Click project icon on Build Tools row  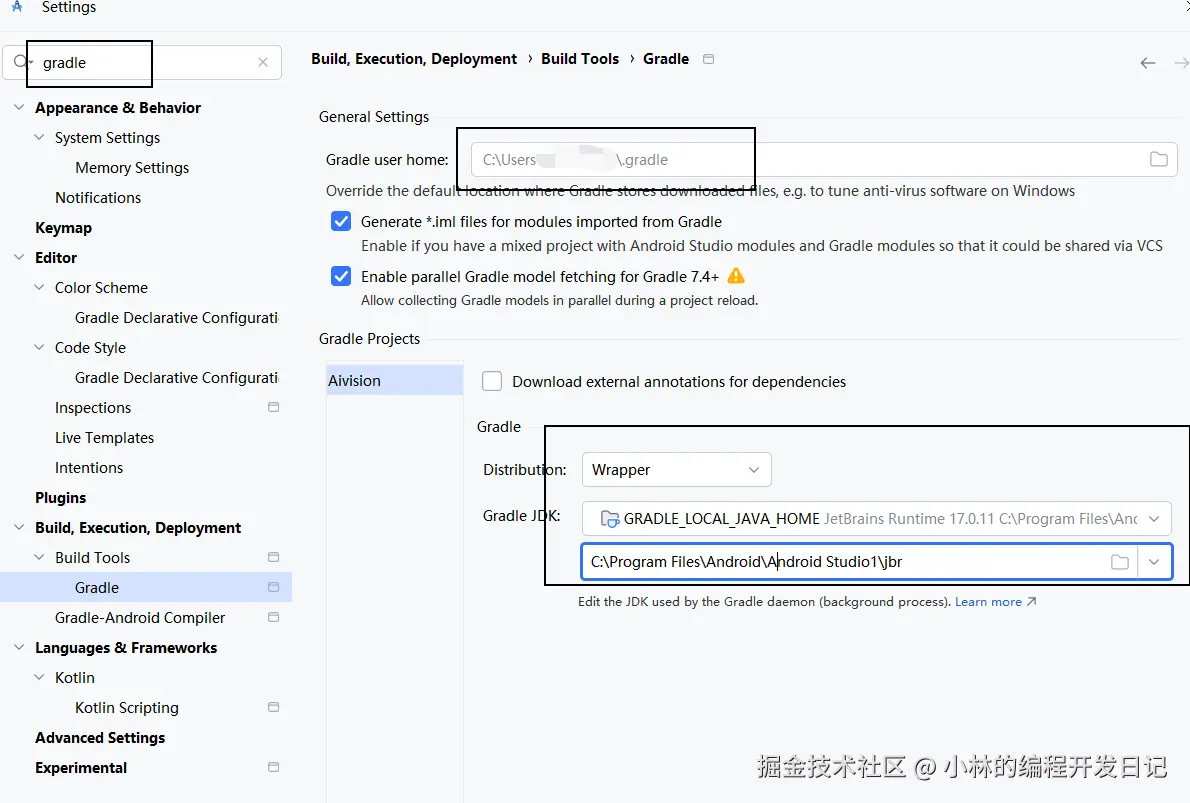tap(273, 557)
